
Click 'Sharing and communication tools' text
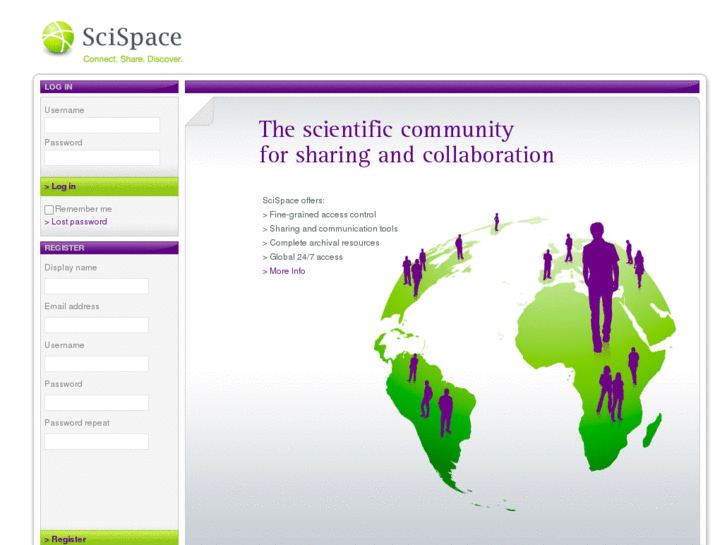click(333, 229)
